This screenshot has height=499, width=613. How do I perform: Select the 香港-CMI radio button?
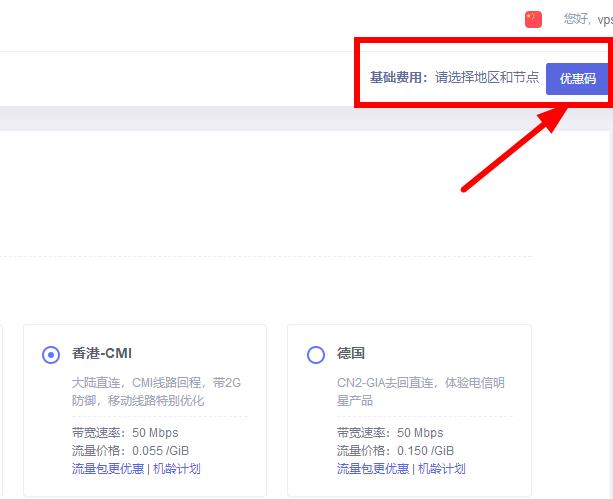pos(51,355)
